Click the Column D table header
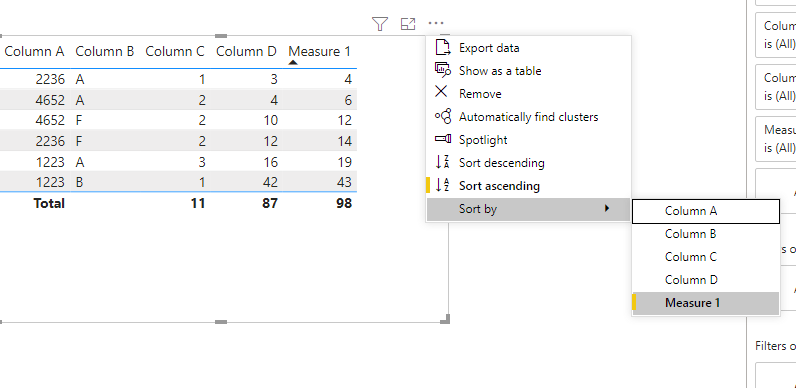The width and height of the screenshot is (796, 388). coord(246,51)
